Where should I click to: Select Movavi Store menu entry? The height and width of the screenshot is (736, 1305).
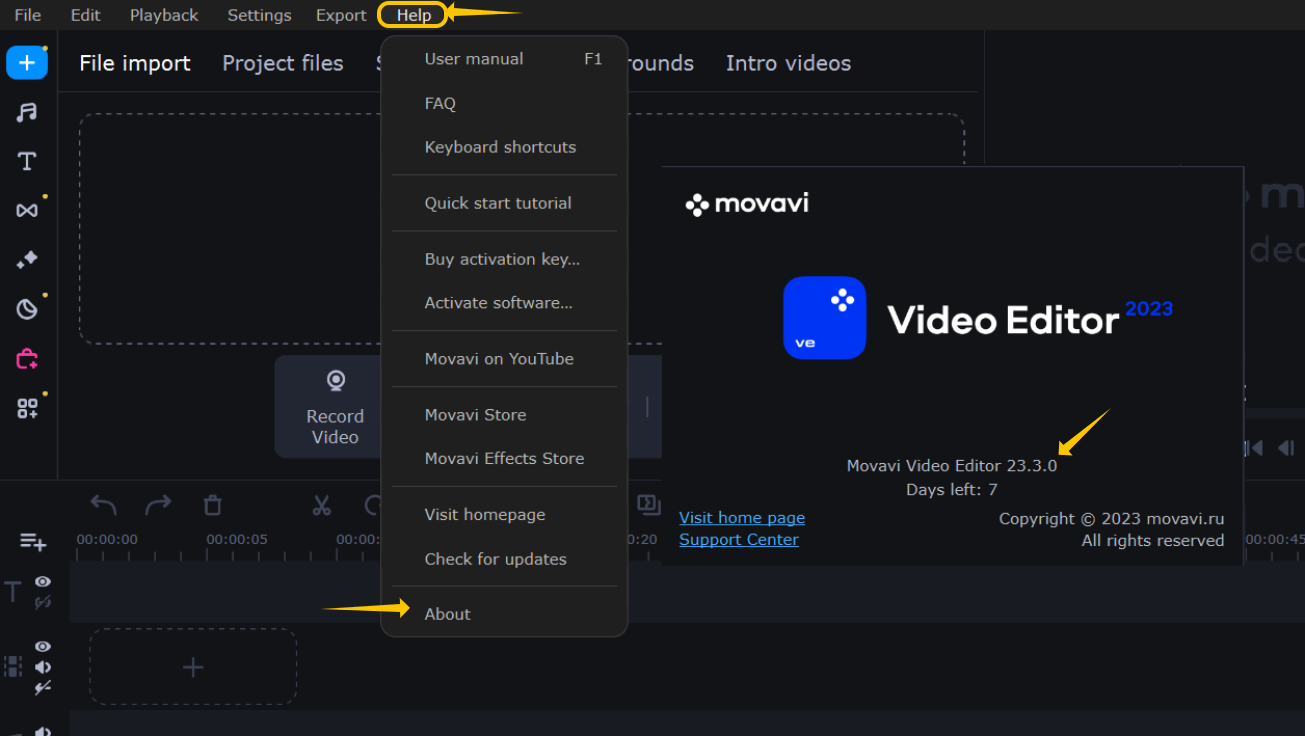tap(504, 415)
